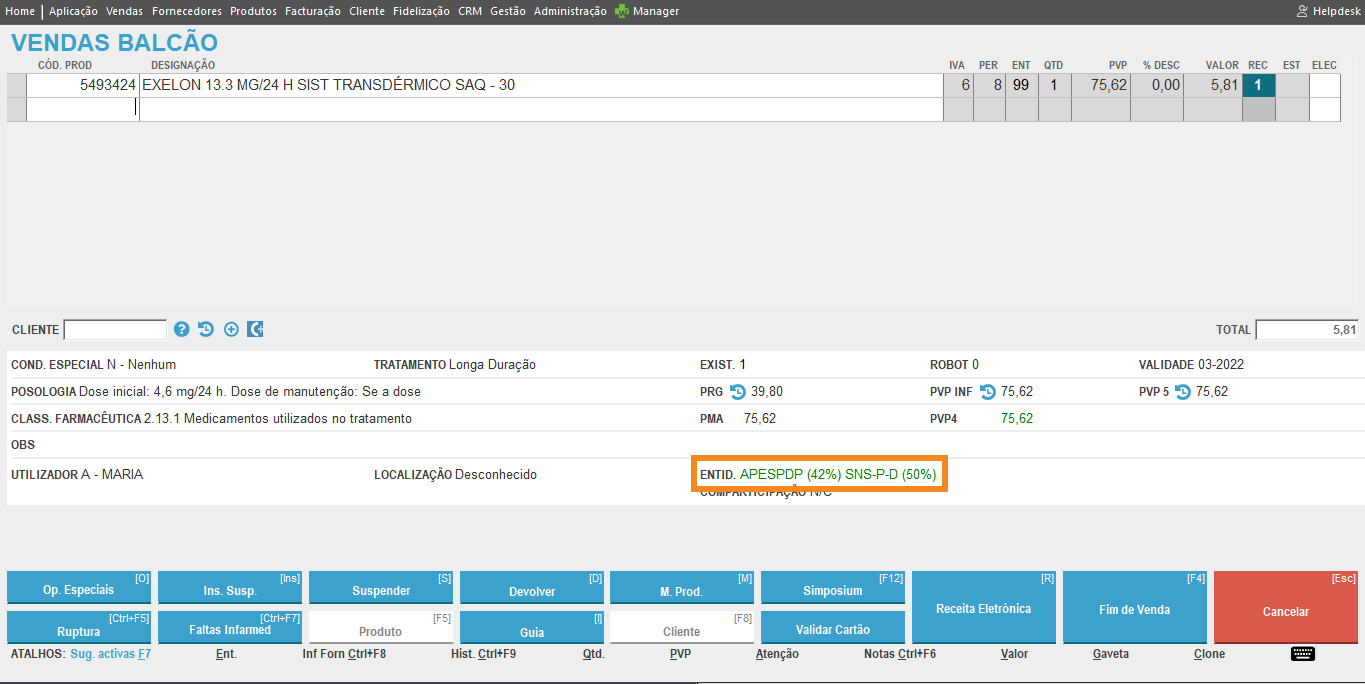This screenshot has width=1365, height=684.
Task: Click the red Cancelar button
Action: click(1285, 608)
